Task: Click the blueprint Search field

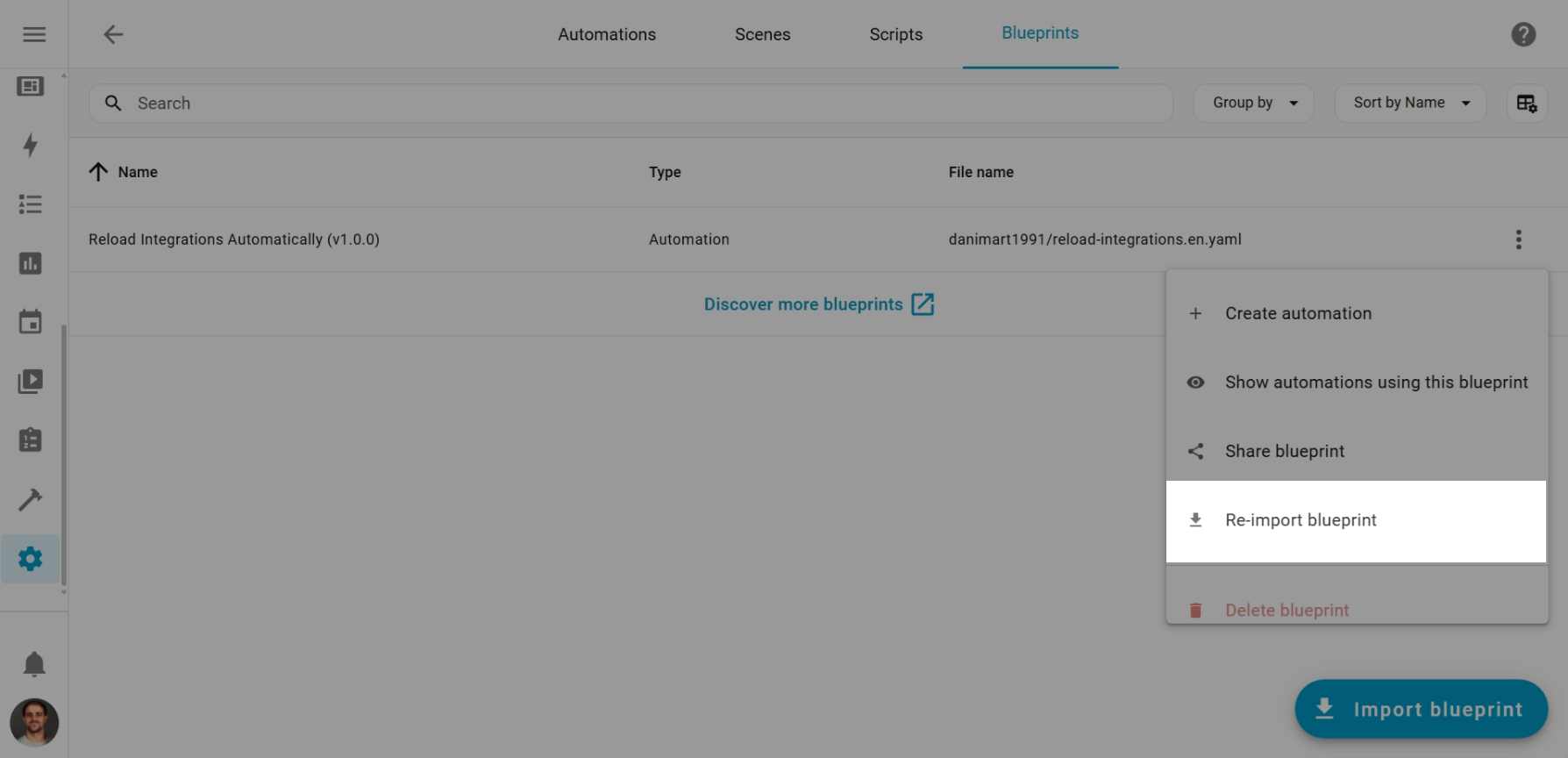Action: (631, 104)
